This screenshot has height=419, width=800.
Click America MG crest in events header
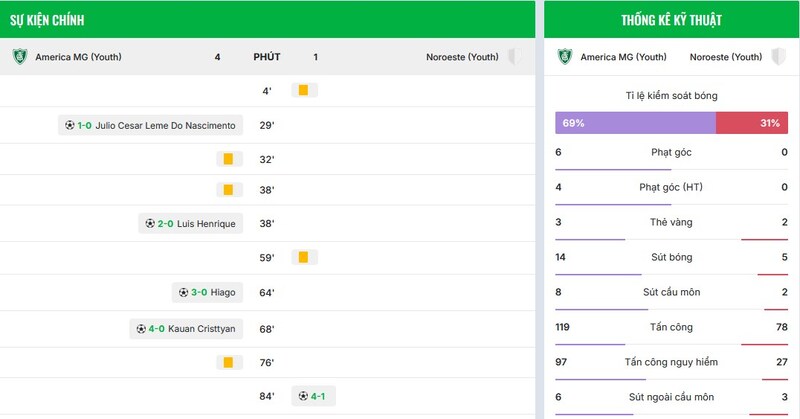[x=19, y=57]
